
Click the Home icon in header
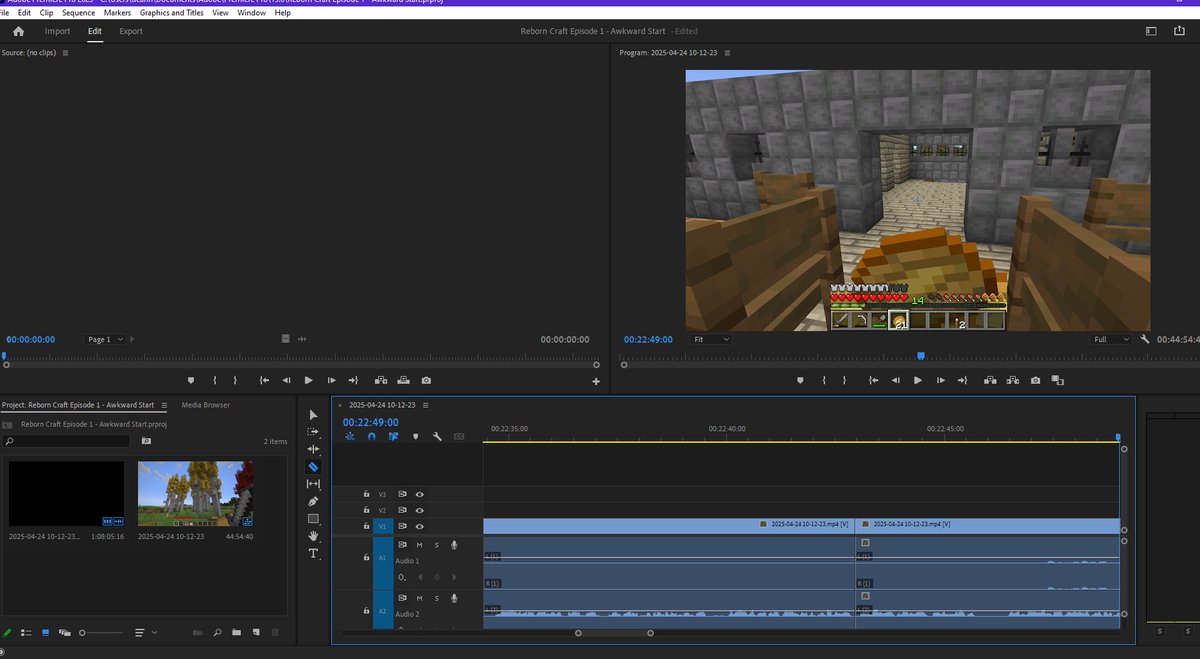18,31
